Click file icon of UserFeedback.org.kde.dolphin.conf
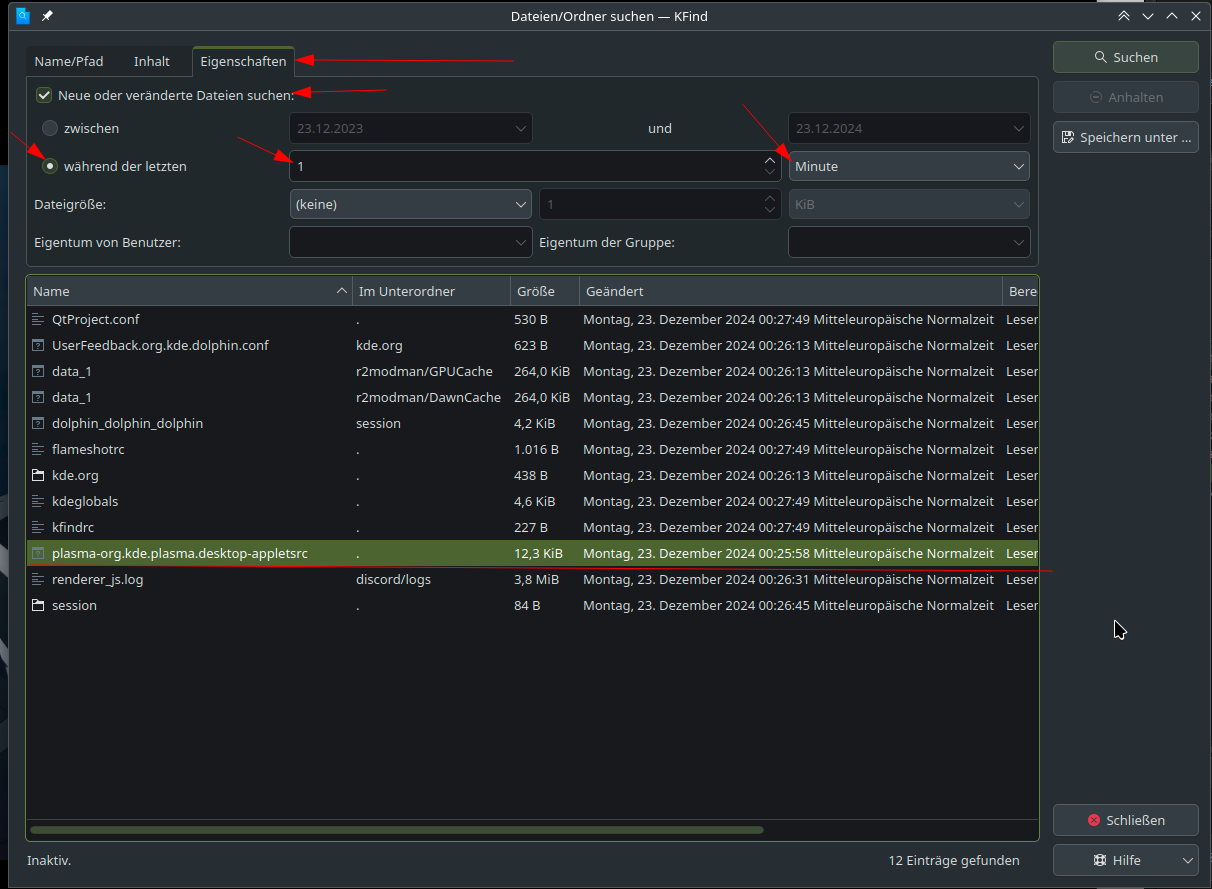This screenshot has height=889, width=1212. 38,345
